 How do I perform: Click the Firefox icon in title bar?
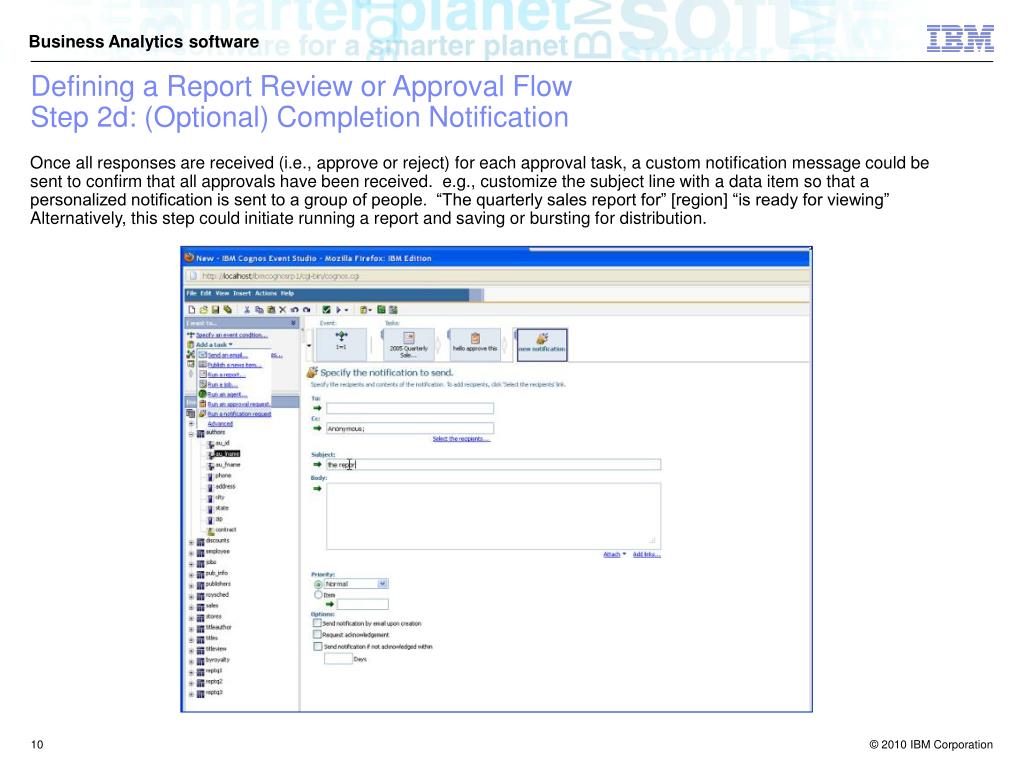[189, 257]
